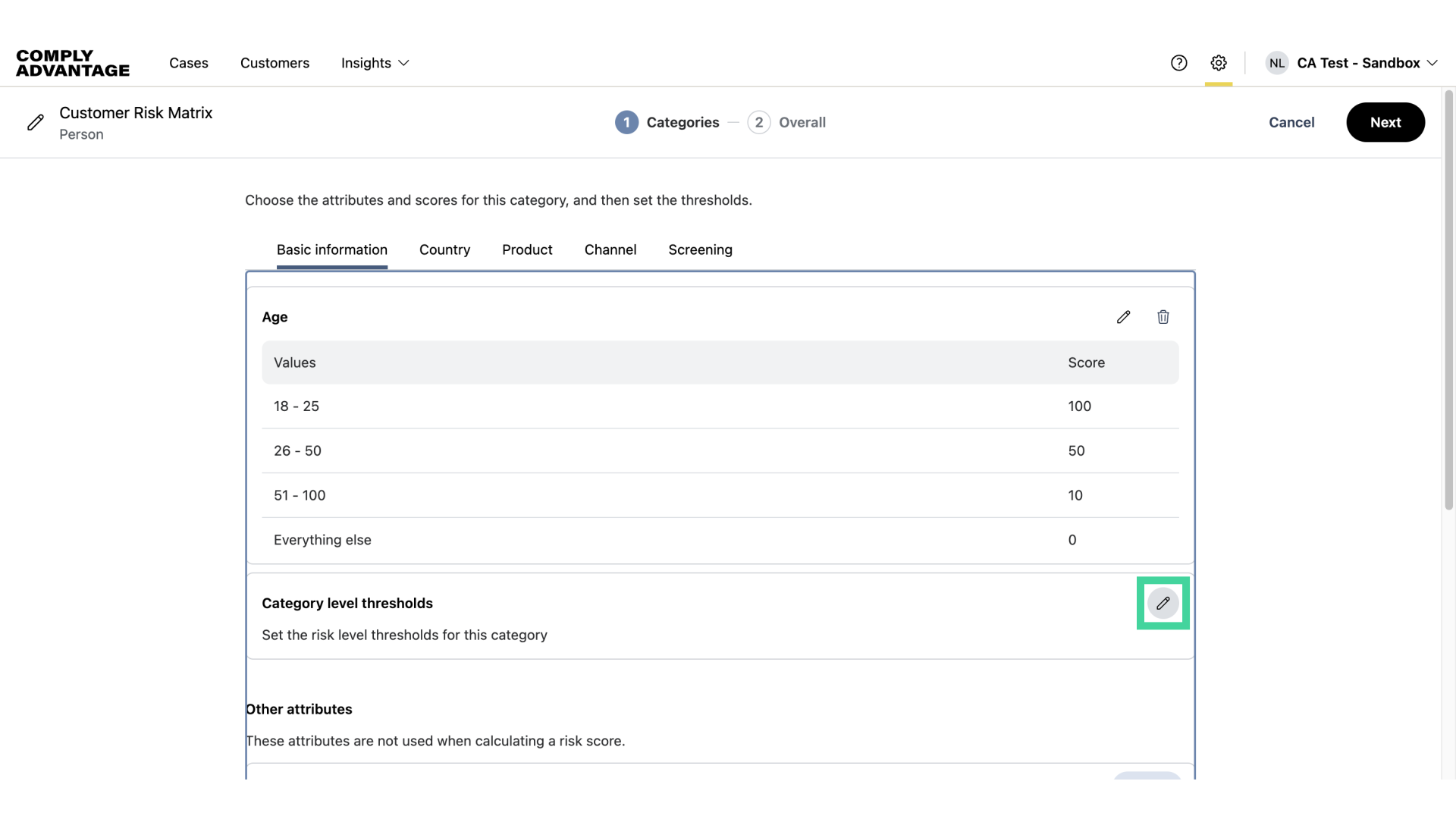
Task: Delete the Age attribute with trash icon
Action: [x=1163, y=317]
